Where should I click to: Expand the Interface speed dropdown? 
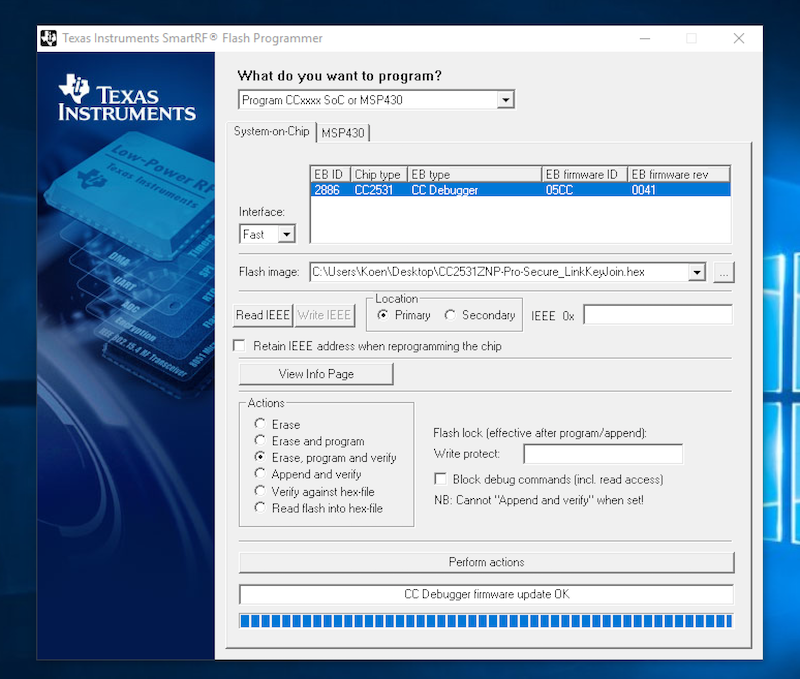point(286,234)
